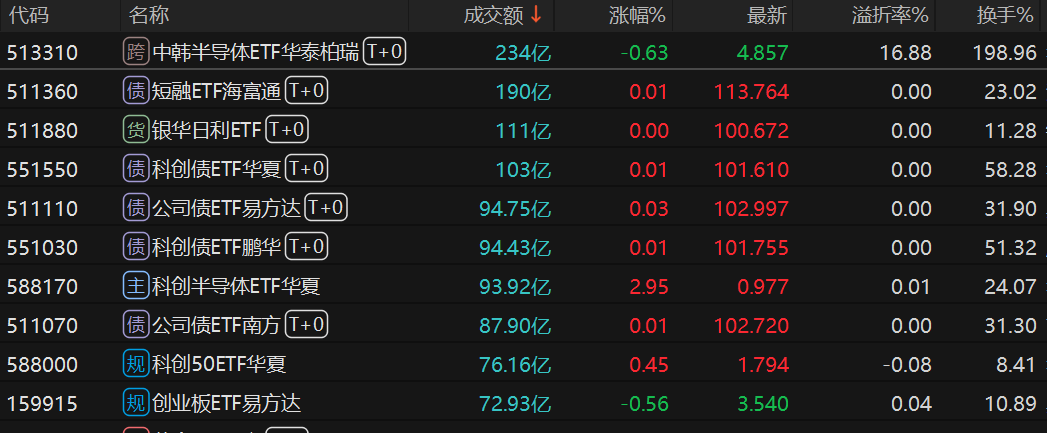Image resolution: width=1047 pixels, height=433 pixels.
Task: Click code 588170
Action: [x=43, y=287]
